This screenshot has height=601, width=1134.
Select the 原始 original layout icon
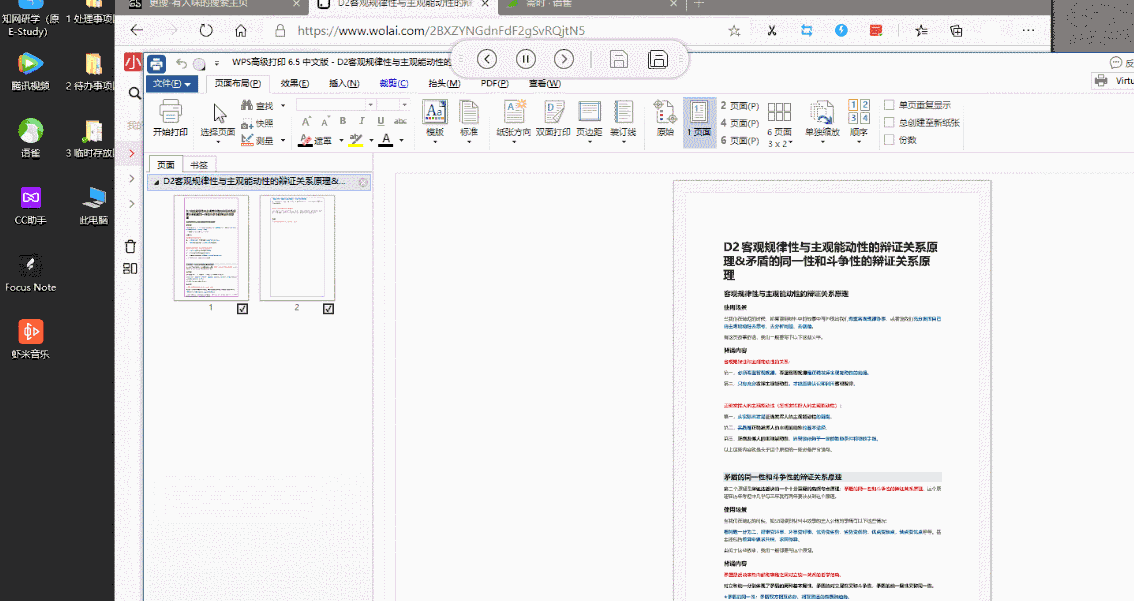click(665, 113)
